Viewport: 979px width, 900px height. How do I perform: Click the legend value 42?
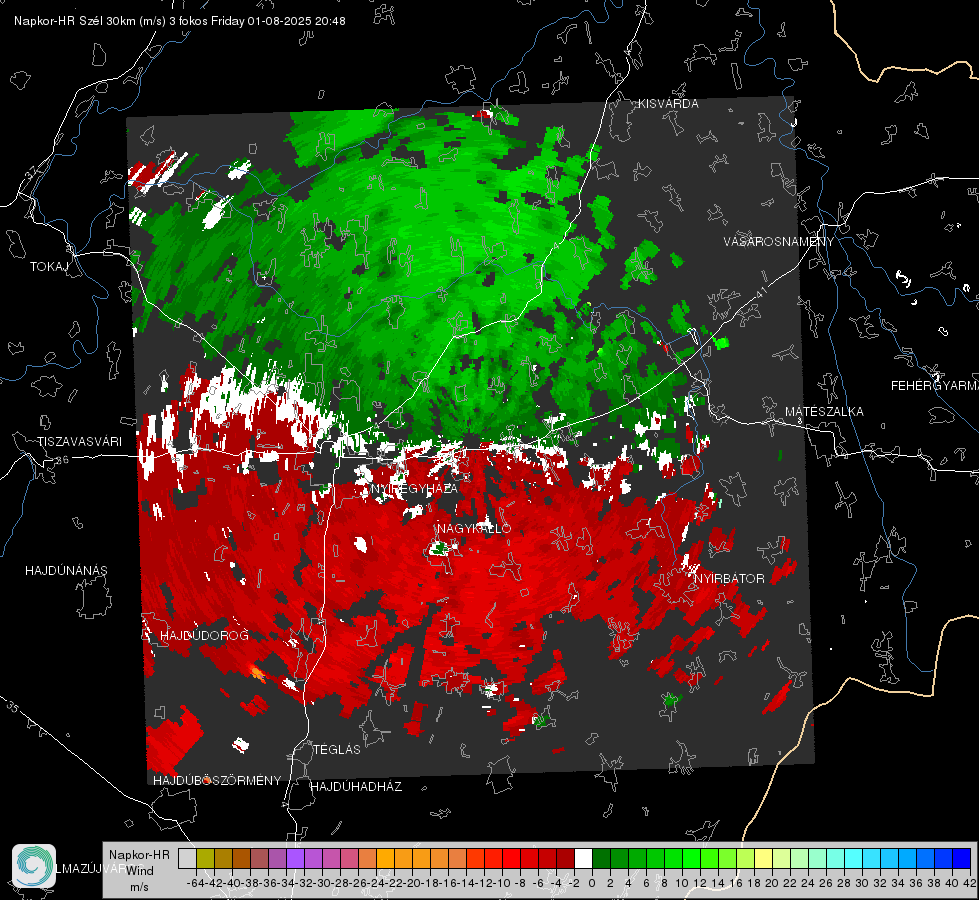coord(969,883)
